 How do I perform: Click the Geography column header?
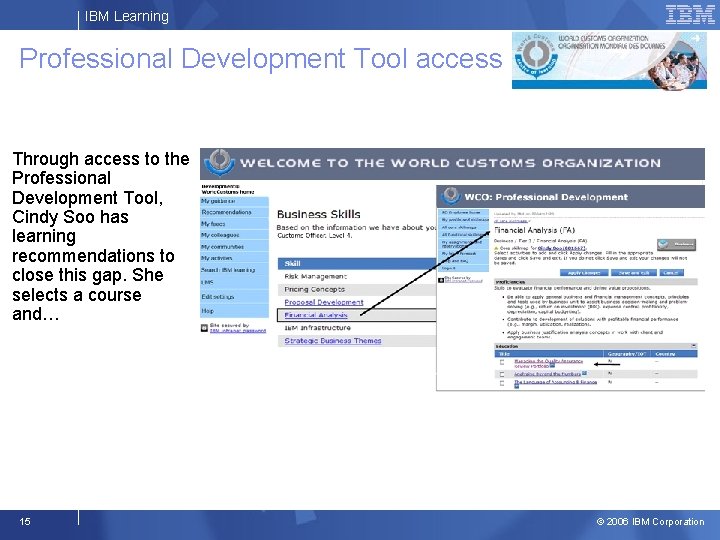626,354
